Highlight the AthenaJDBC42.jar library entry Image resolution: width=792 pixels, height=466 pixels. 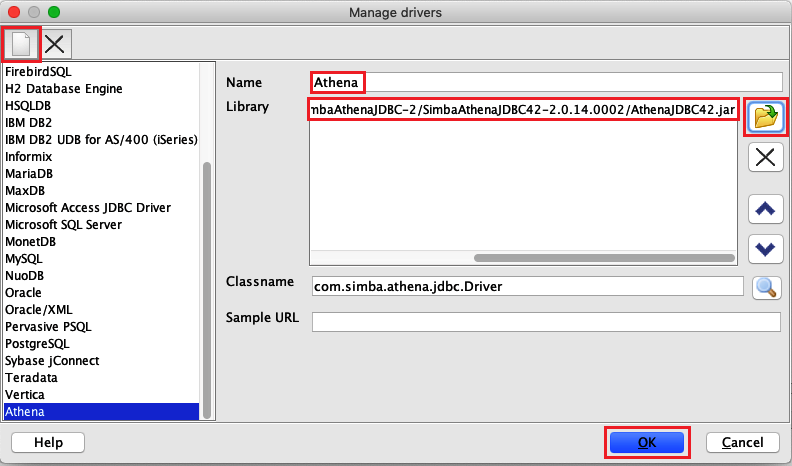click(x=525, y=109)
